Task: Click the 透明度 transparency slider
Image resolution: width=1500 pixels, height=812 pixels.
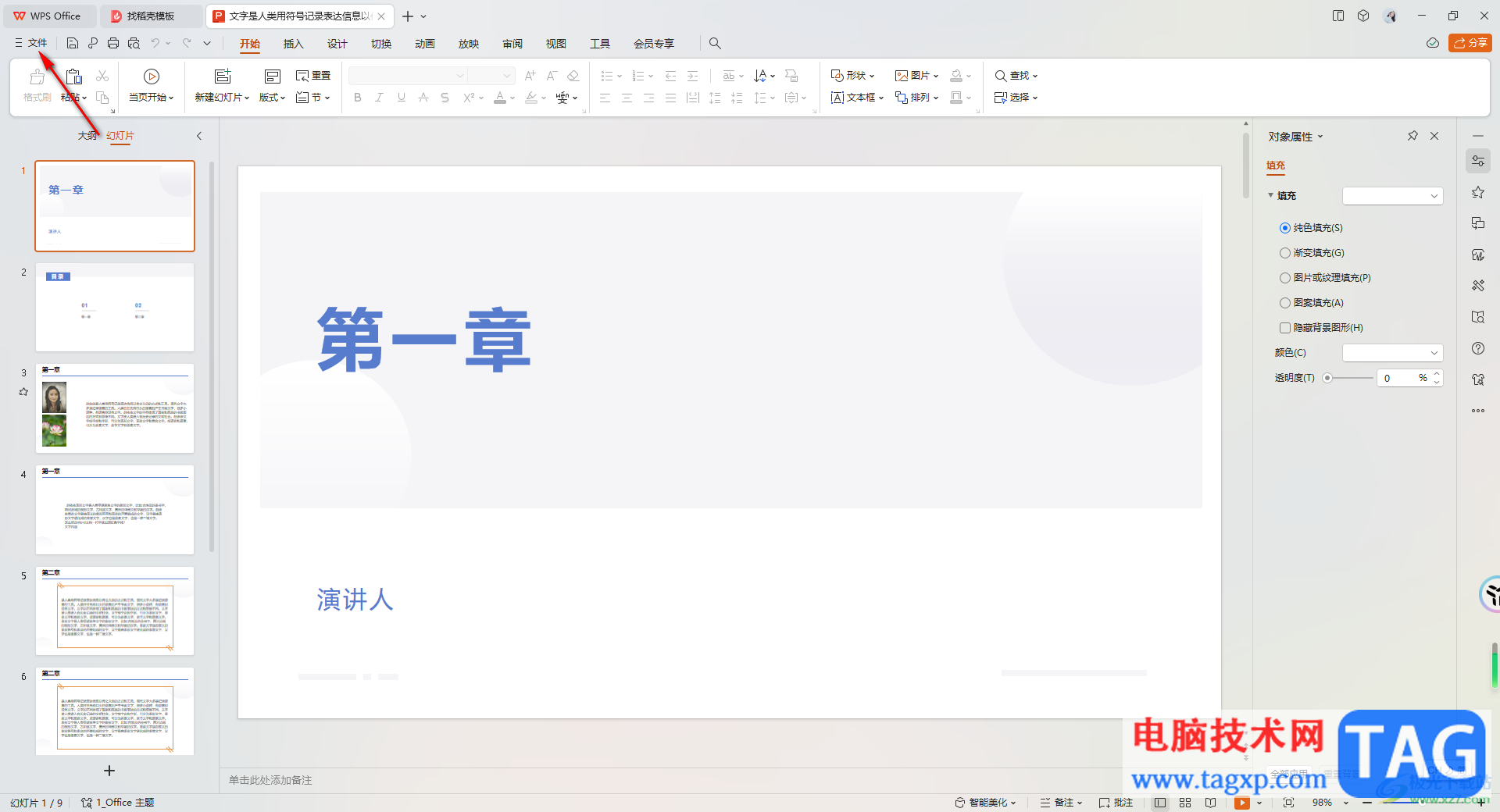Action: pyautogui.click(x=1349, y=378)
